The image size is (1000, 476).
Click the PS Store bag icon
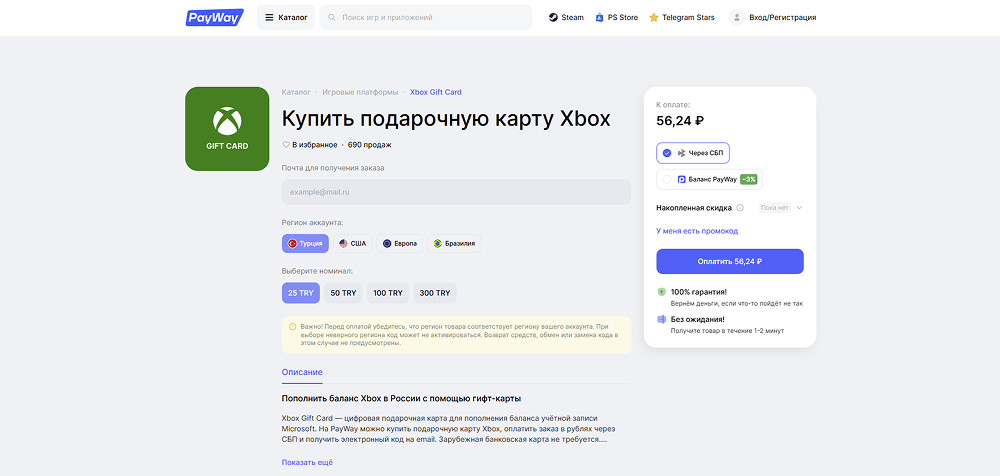[x=599, y=17]
